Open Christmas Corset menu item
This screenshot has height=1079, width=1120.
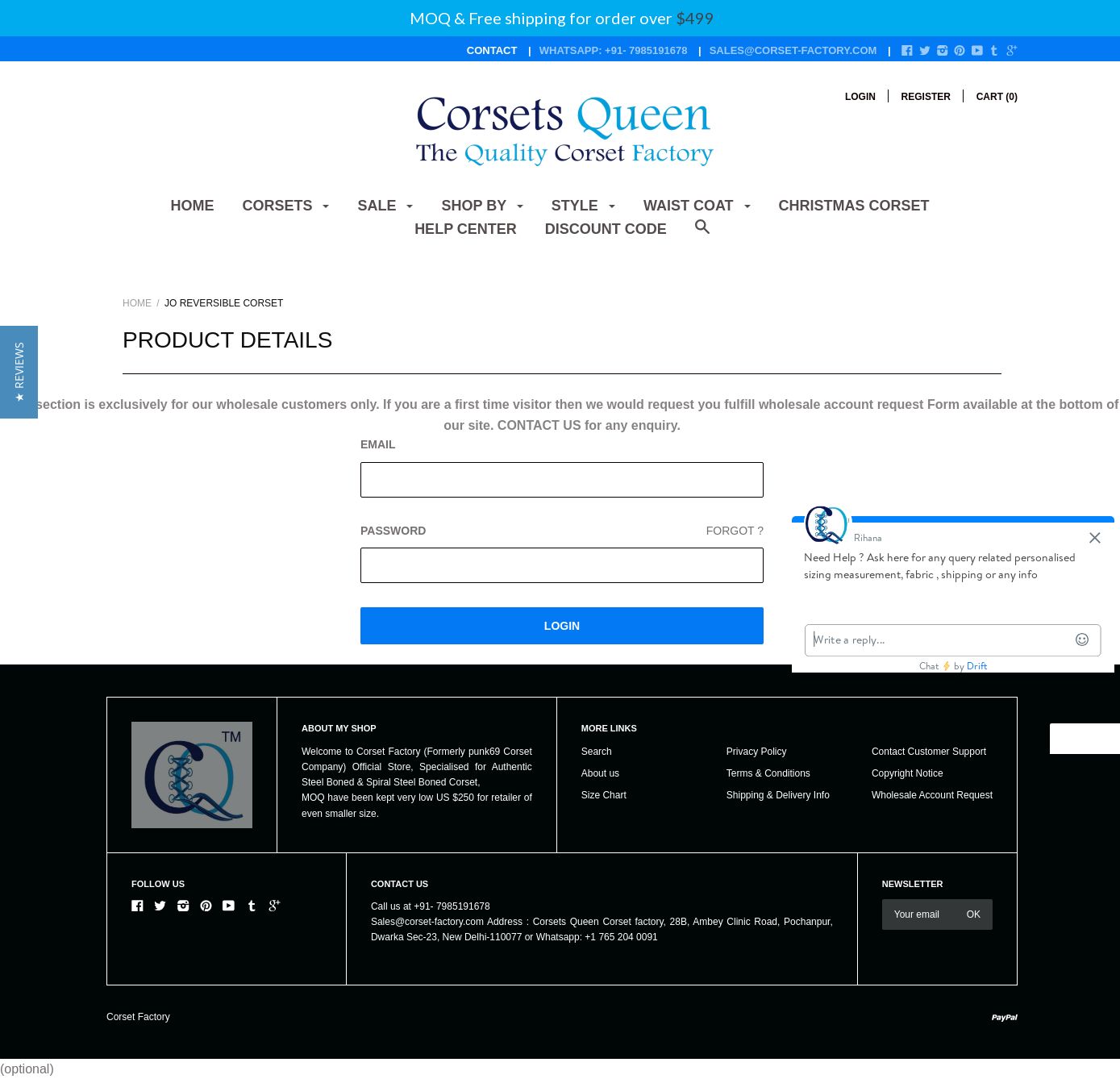click(853, 206)
